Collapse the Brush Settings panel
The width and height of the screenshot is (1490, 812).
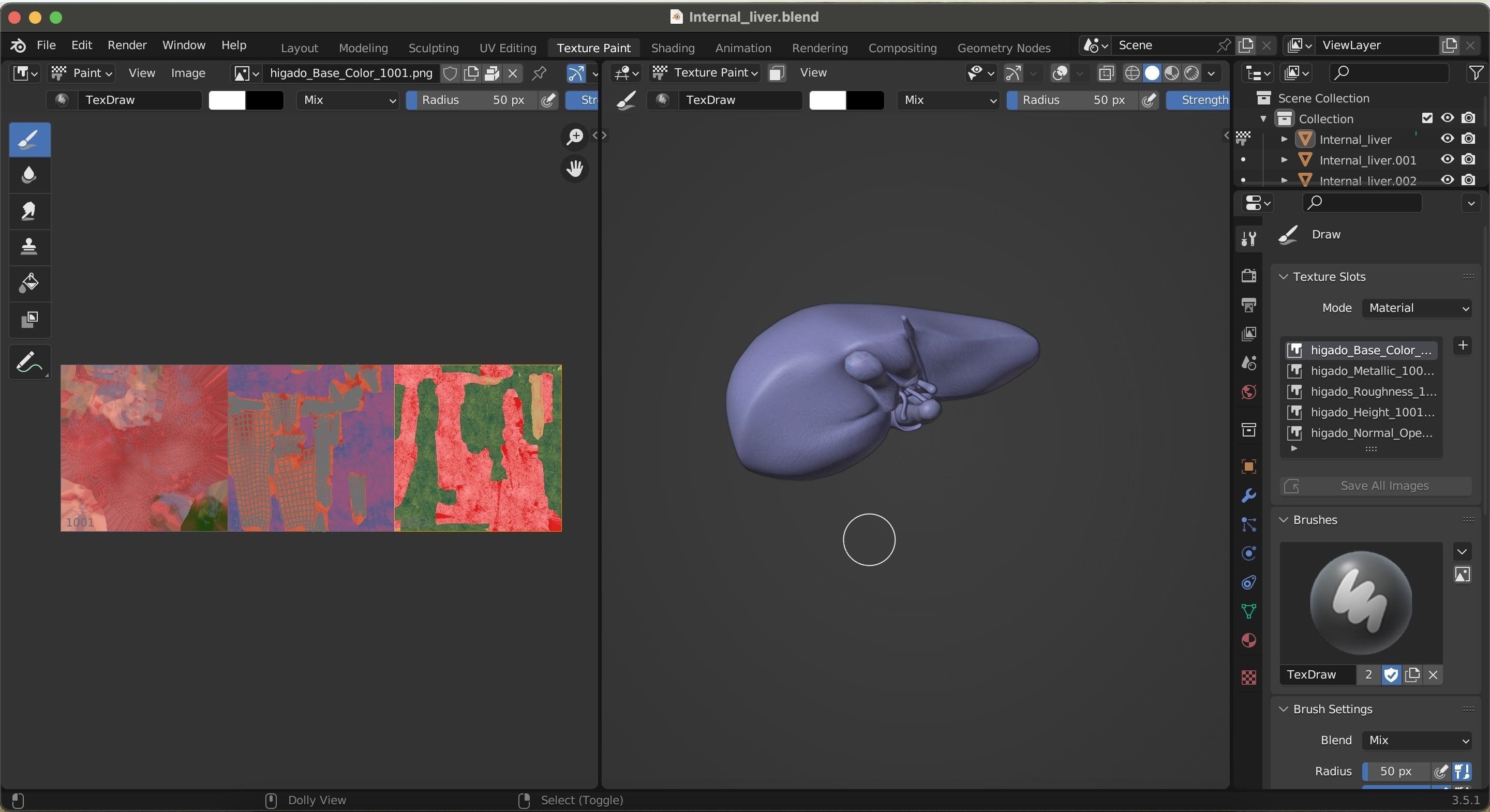tap(1284, 709)
